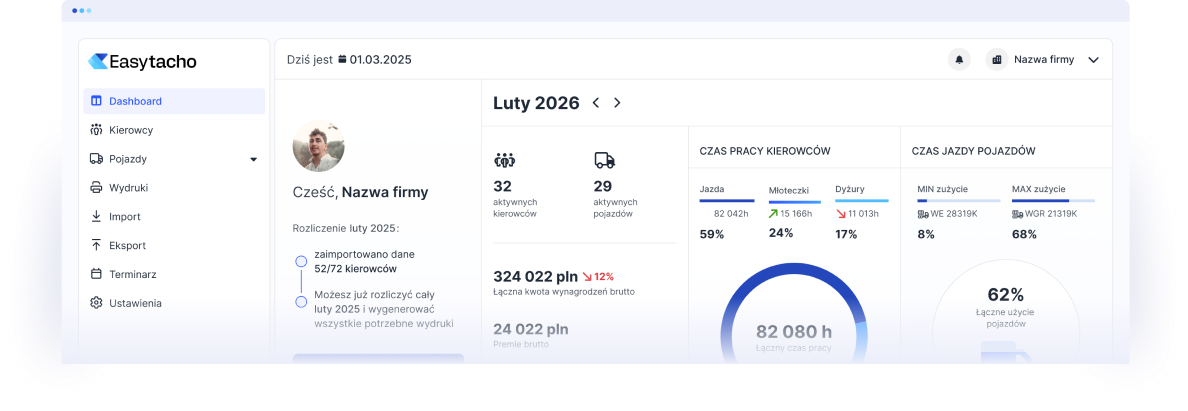
Task: Click the company building icon
Action: tap(997, 60)
